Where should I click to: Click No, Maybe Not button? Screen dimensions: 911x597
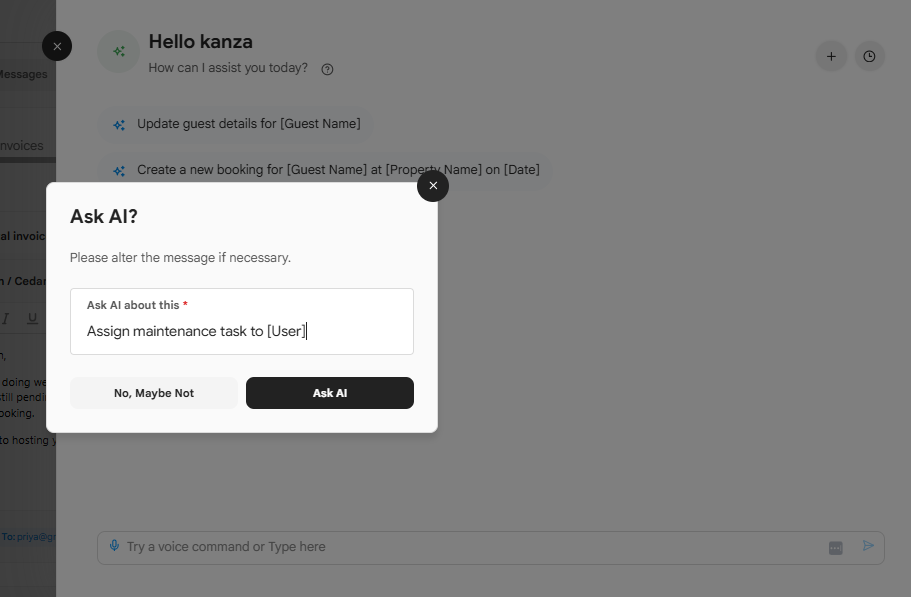click(154, 393)
